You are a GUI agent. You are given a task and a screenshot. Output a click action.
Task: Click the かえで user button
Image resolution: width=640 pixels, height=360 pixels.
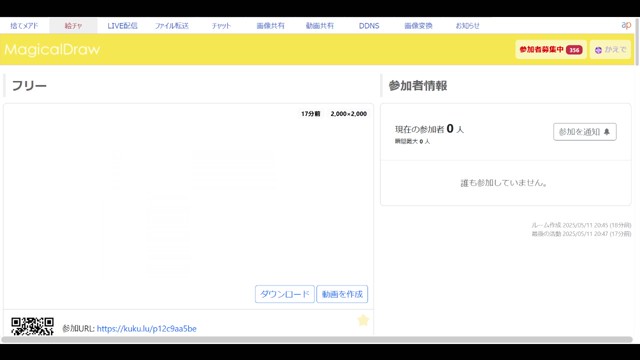(610, 50)
